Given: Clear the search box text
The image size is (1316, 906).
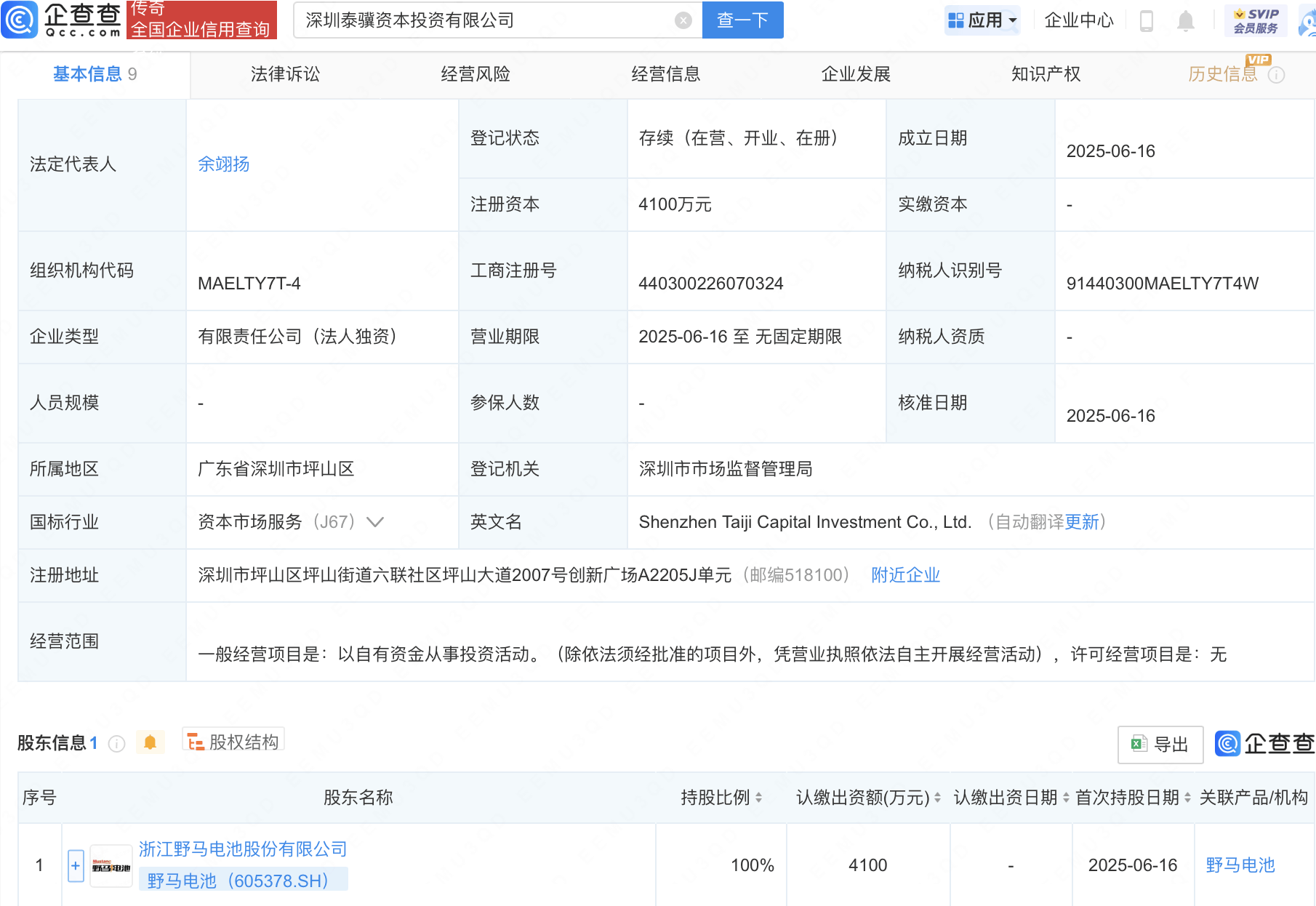Looking at the screenshot, I should pyautogui.click(x=683, y=20).
